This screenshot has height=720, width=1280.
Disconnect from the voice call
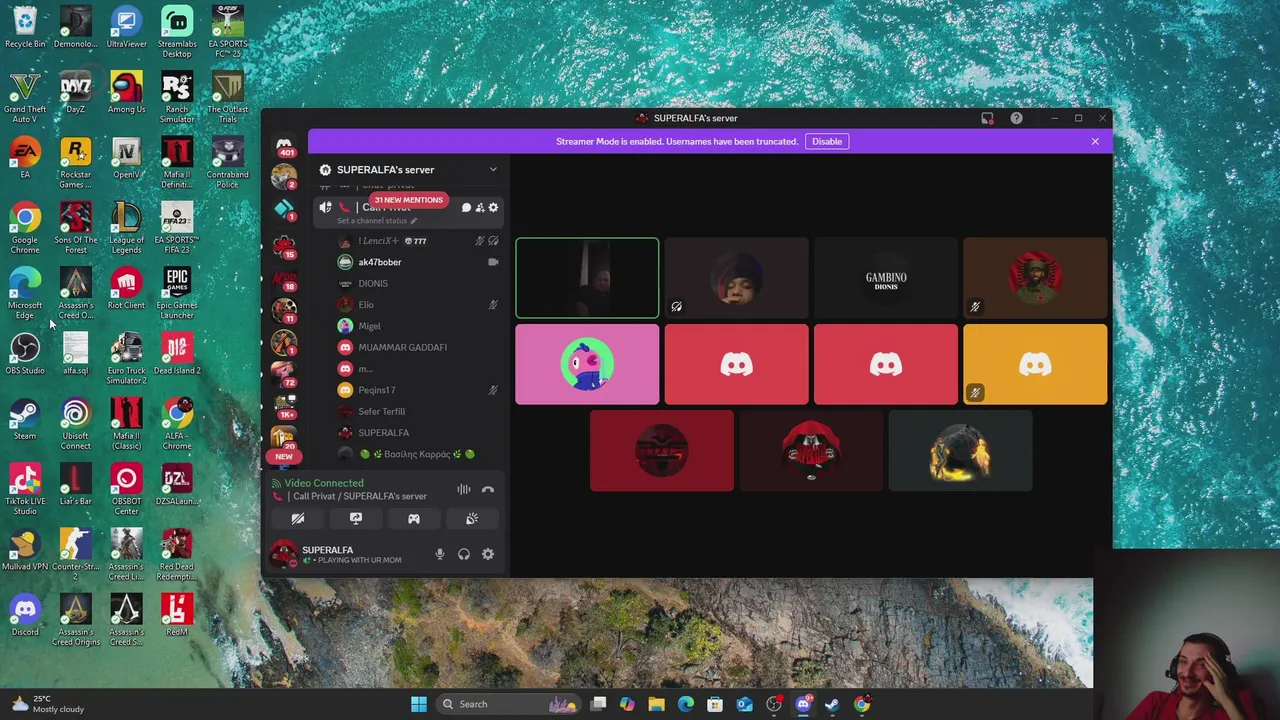click(x=488, y=489)
